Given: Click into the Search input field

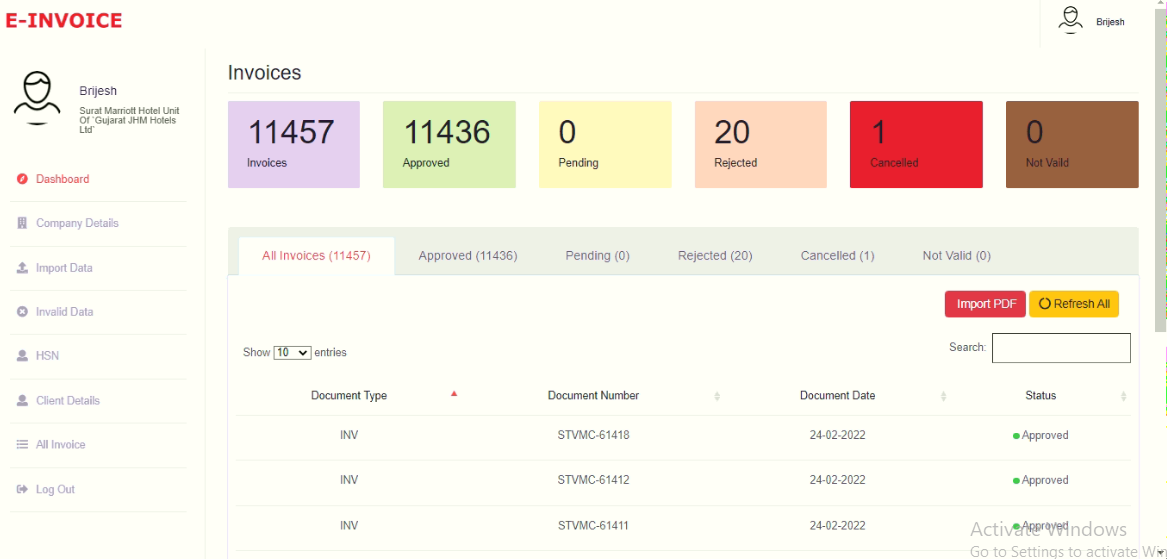Looking at the screenshot, I should (1061, 348).
